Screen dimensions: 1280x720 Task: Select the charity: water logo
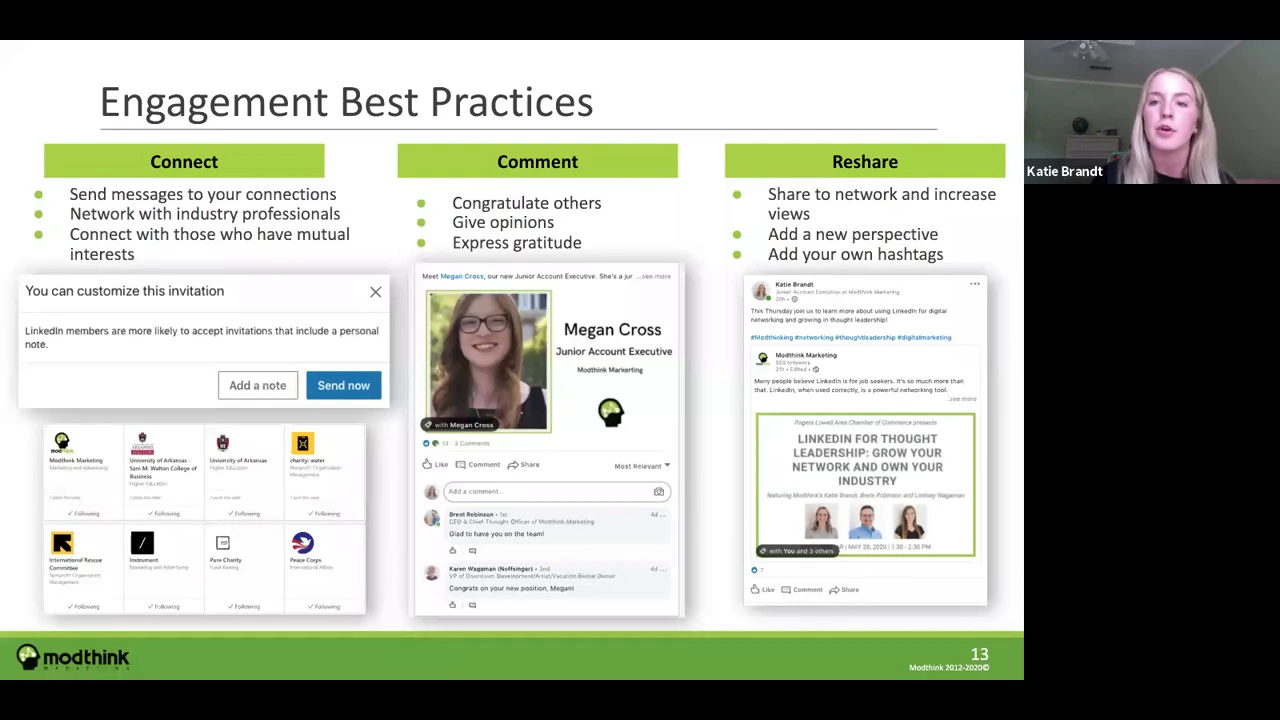click(x=302, y=442)
